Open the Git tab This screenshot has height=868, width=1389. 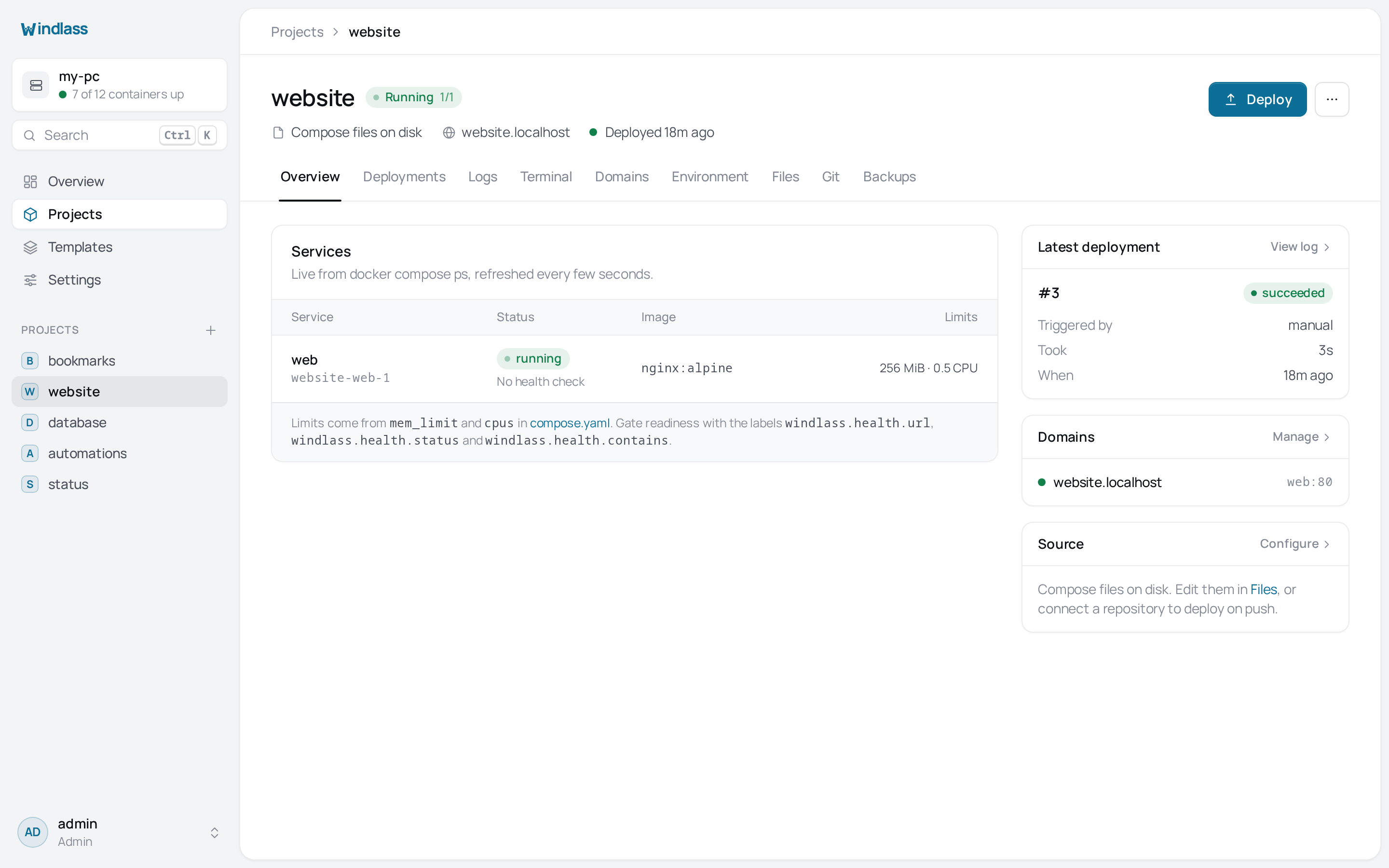click(x=831, y=177)
